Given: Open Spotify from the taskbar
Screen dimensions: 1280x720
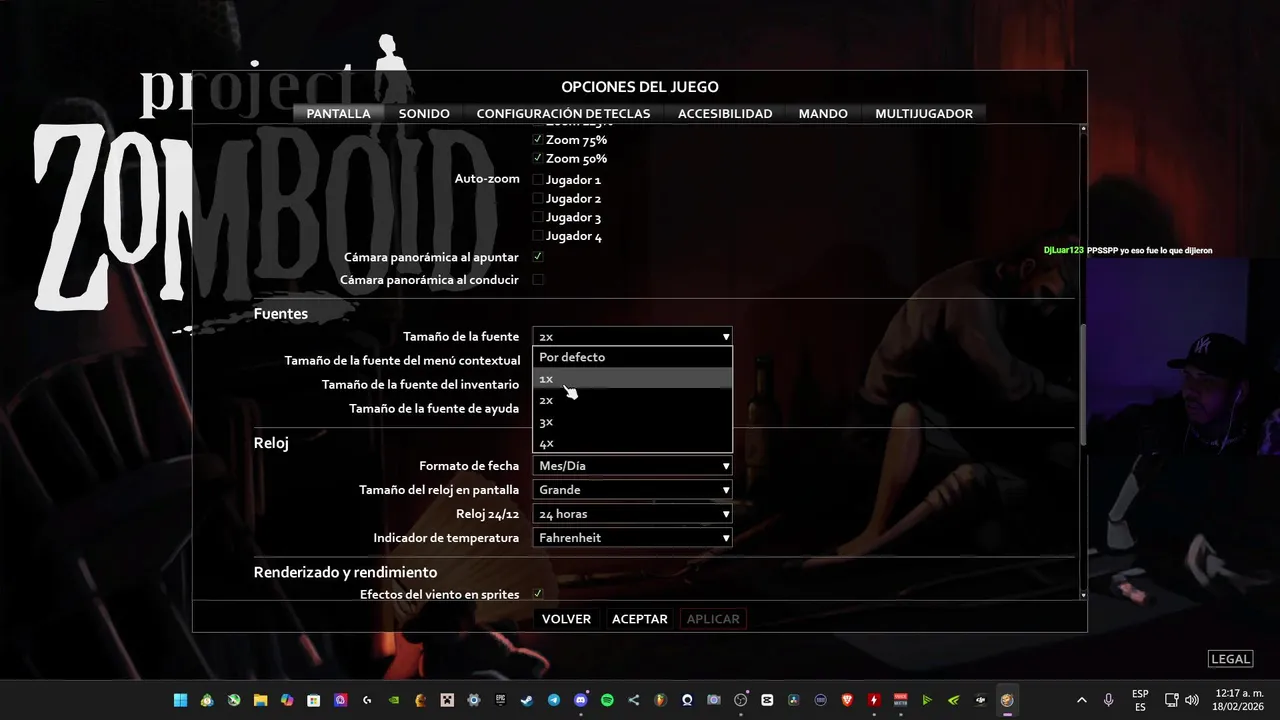Looking at the screenshot, I should pyautogui.click(x=607, y=700).
